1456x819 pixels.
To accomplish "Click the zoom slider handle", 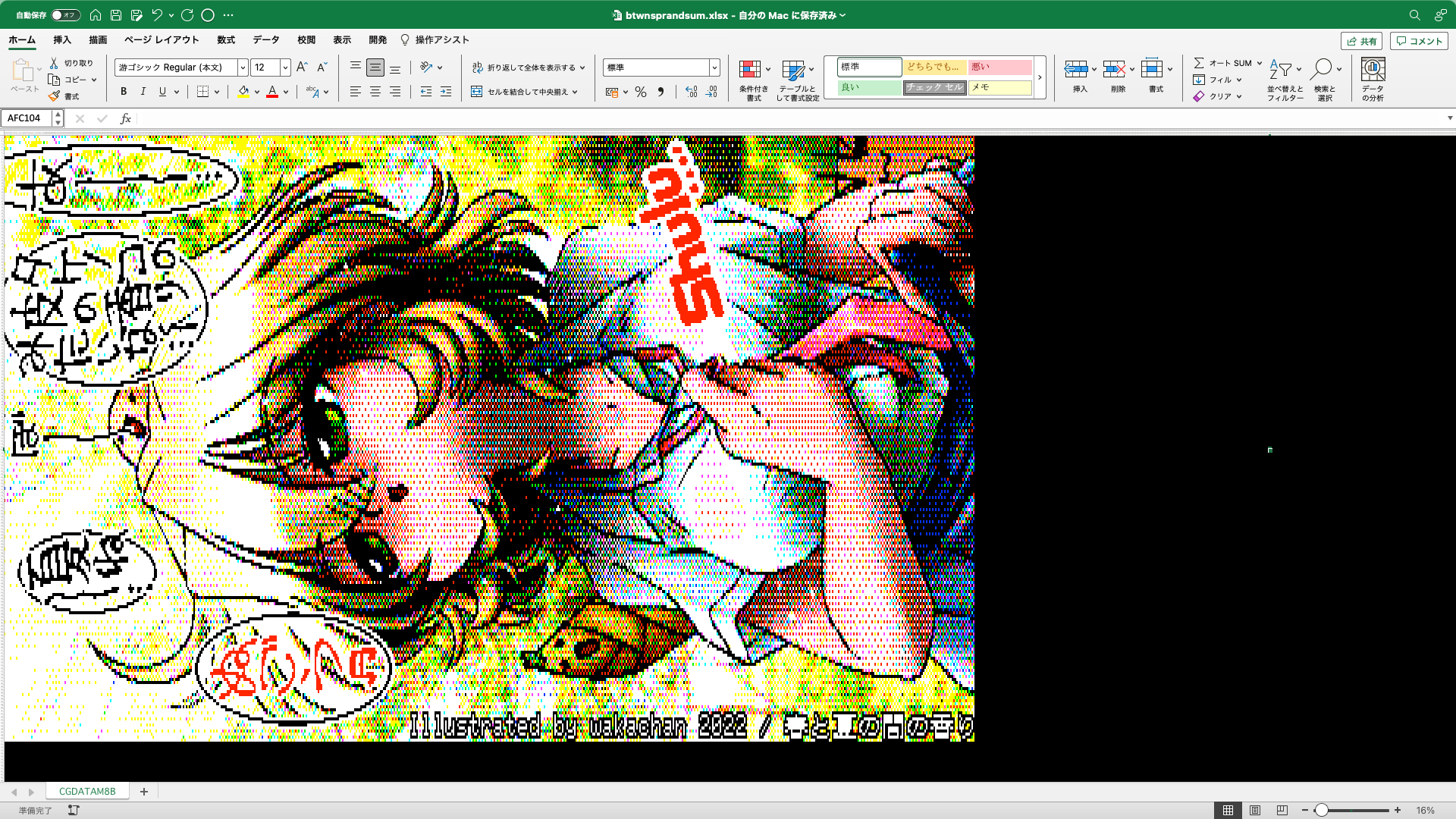I will (1321, 811).
